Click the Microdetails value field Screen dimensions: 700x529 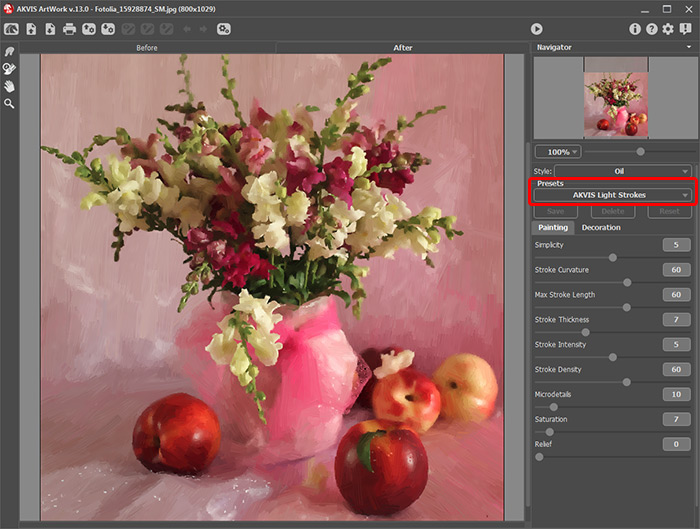coord(676,394)
